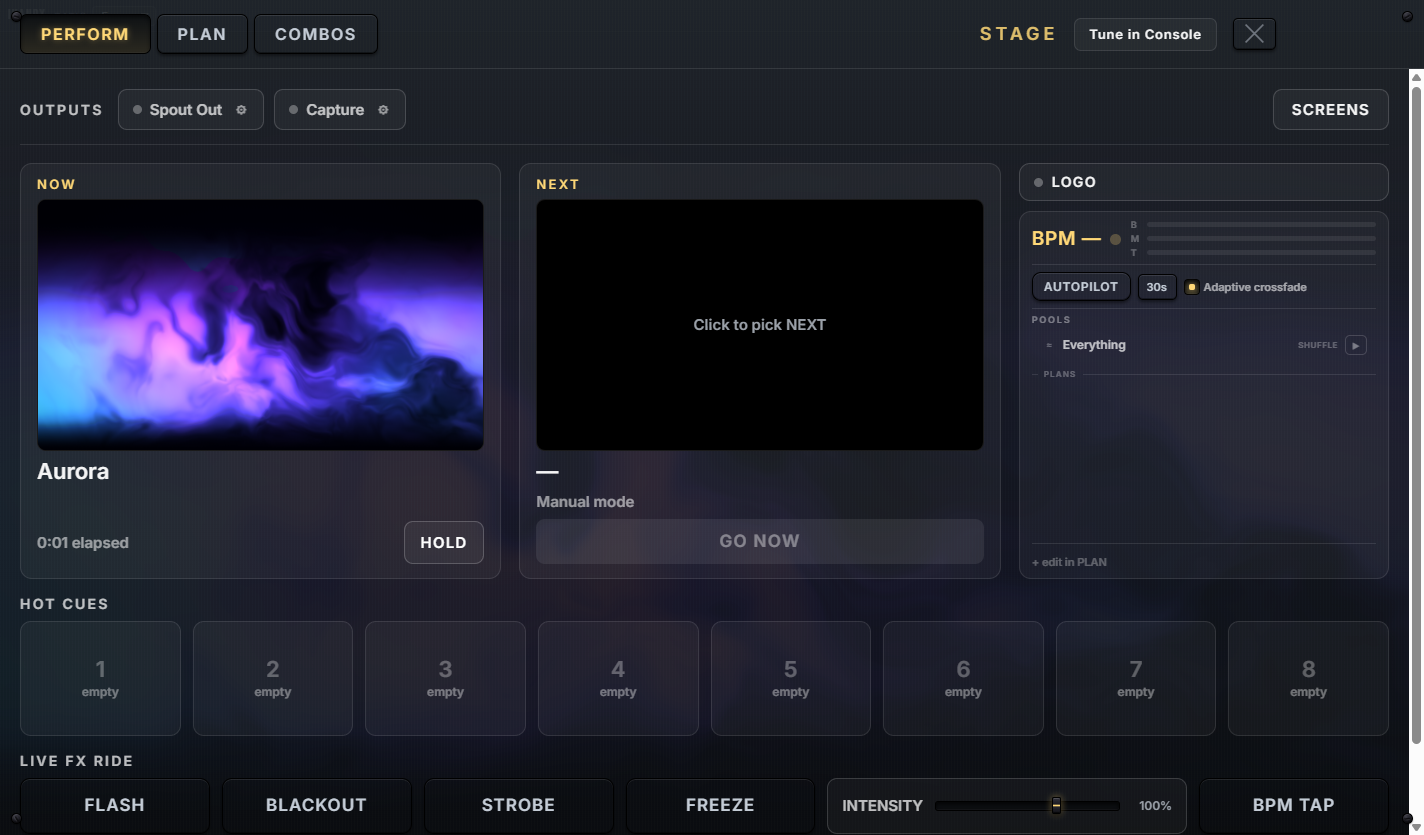Toggle the LOGO overlay
Image resolution: width=1424 pixels, height=835 pixels.
tap(1204, 182)
